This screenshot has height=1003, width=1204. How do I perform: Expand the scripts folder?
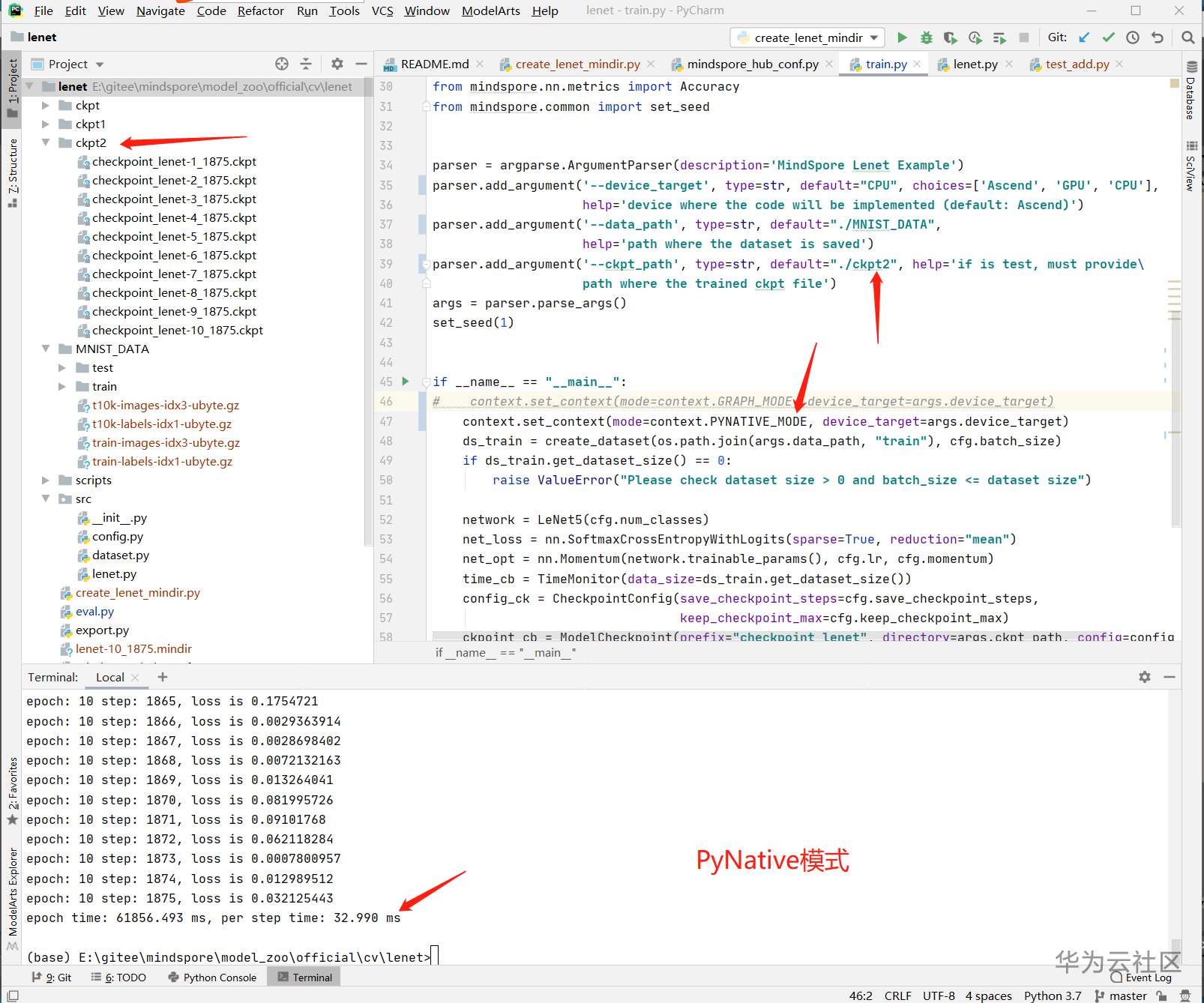click(46, 480)
